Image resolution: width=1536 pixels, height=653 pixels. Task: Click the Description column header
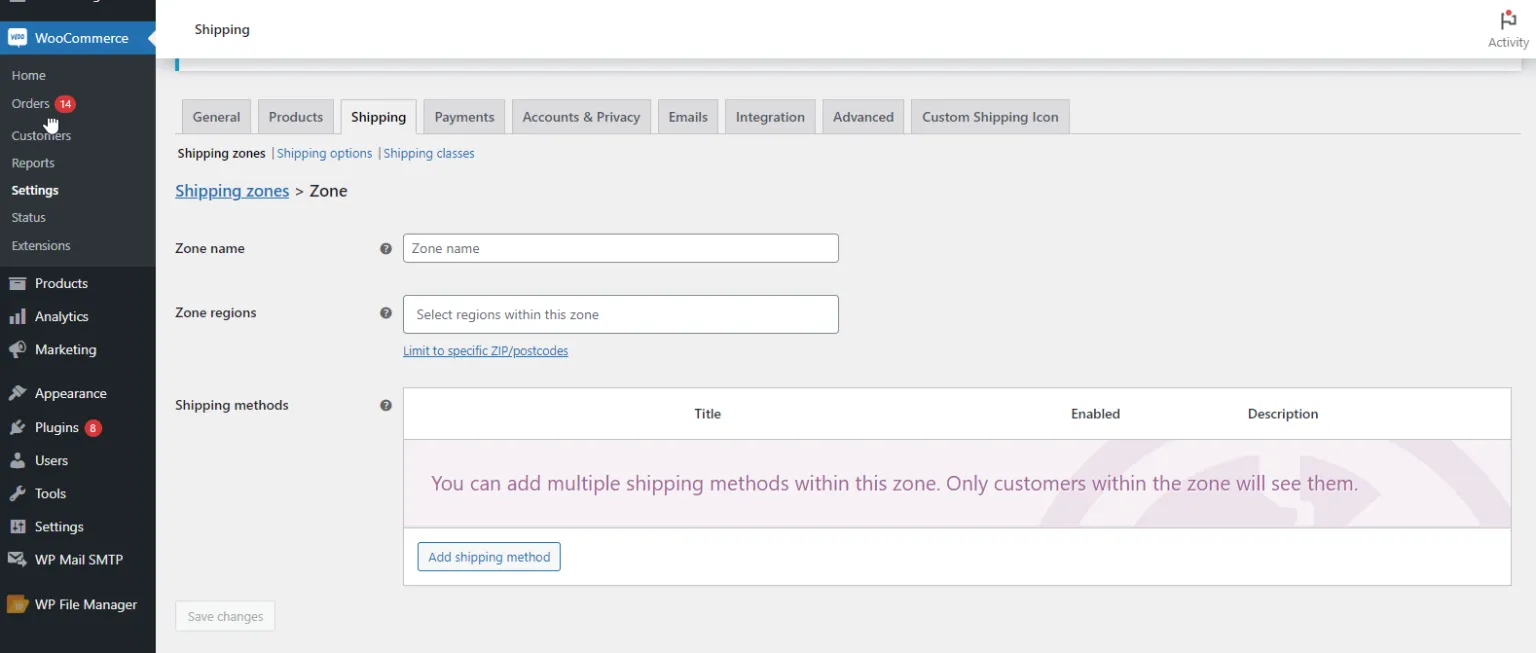pos(1283,413)
